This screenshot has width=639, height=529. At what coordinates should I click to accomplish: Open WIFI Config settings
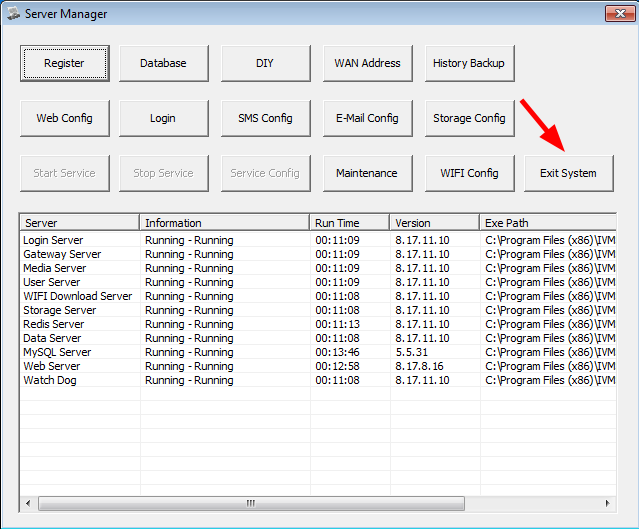pyautogui.click(x=468, y=173)
